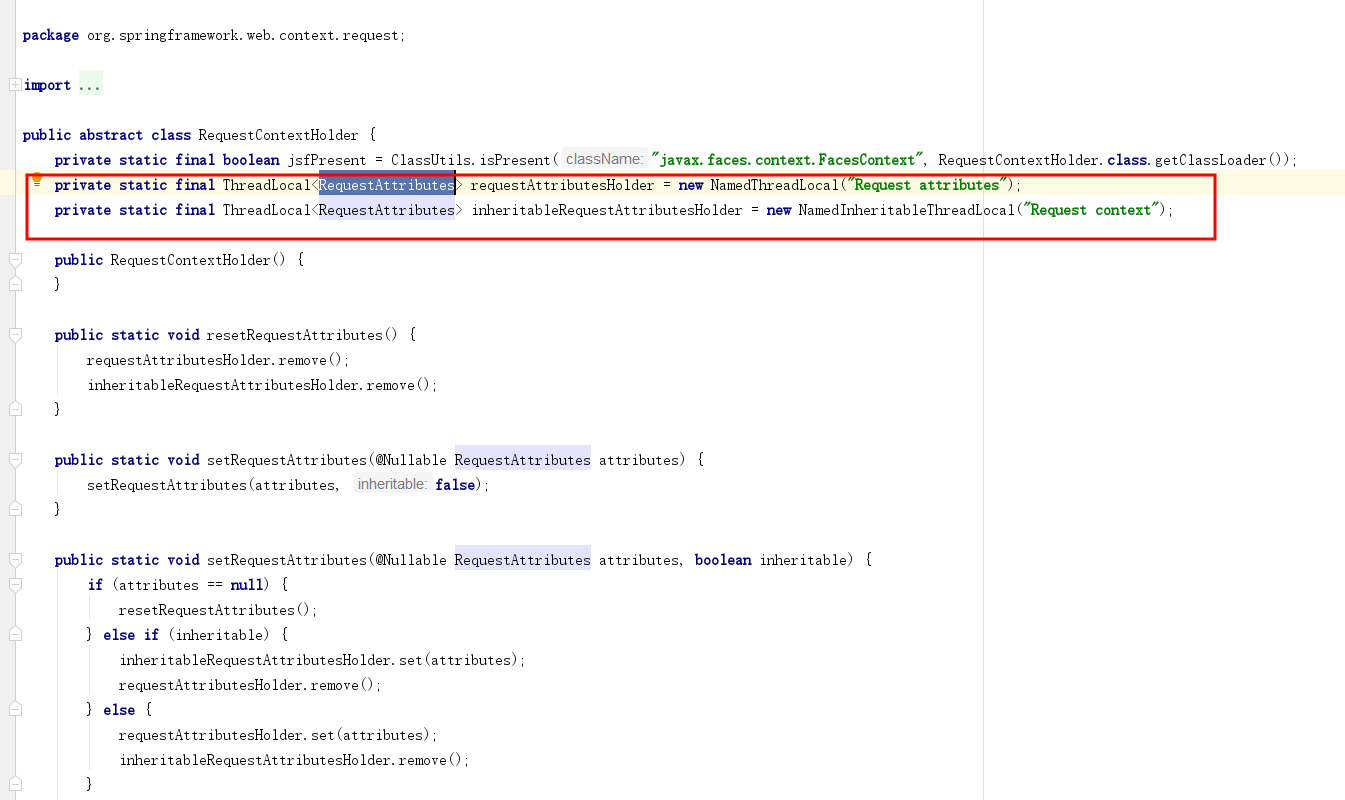Viewport: 1345px width, 800px height.
Task: Click fold marker at the final else block's closing brace
Action: click(15, 784)
